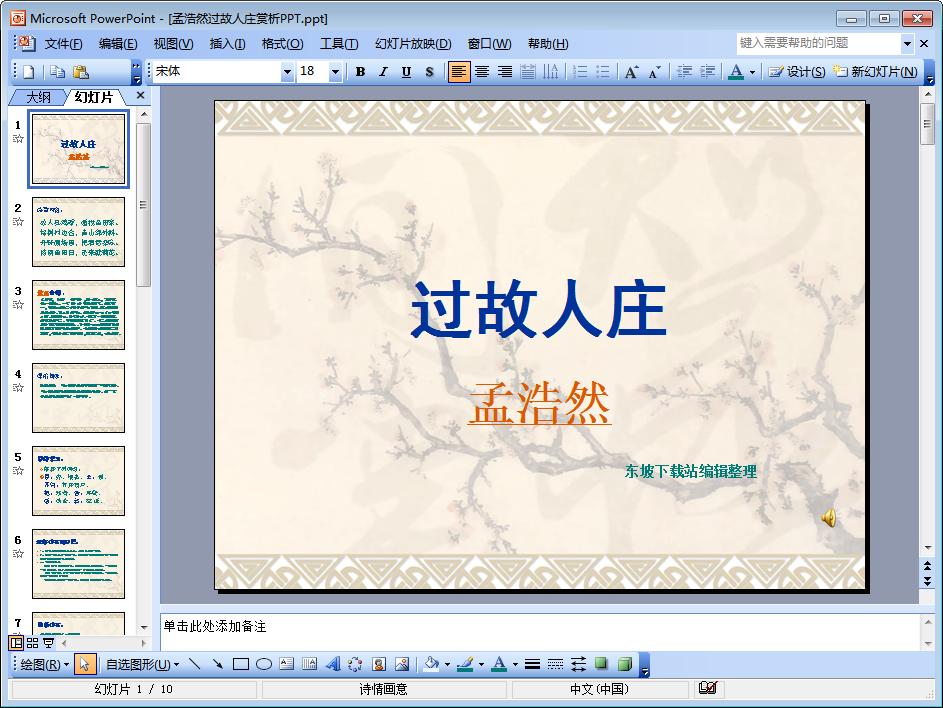Decrease the indent level
Viewport: 943px width, 708px height.
[x=684, y=72]
